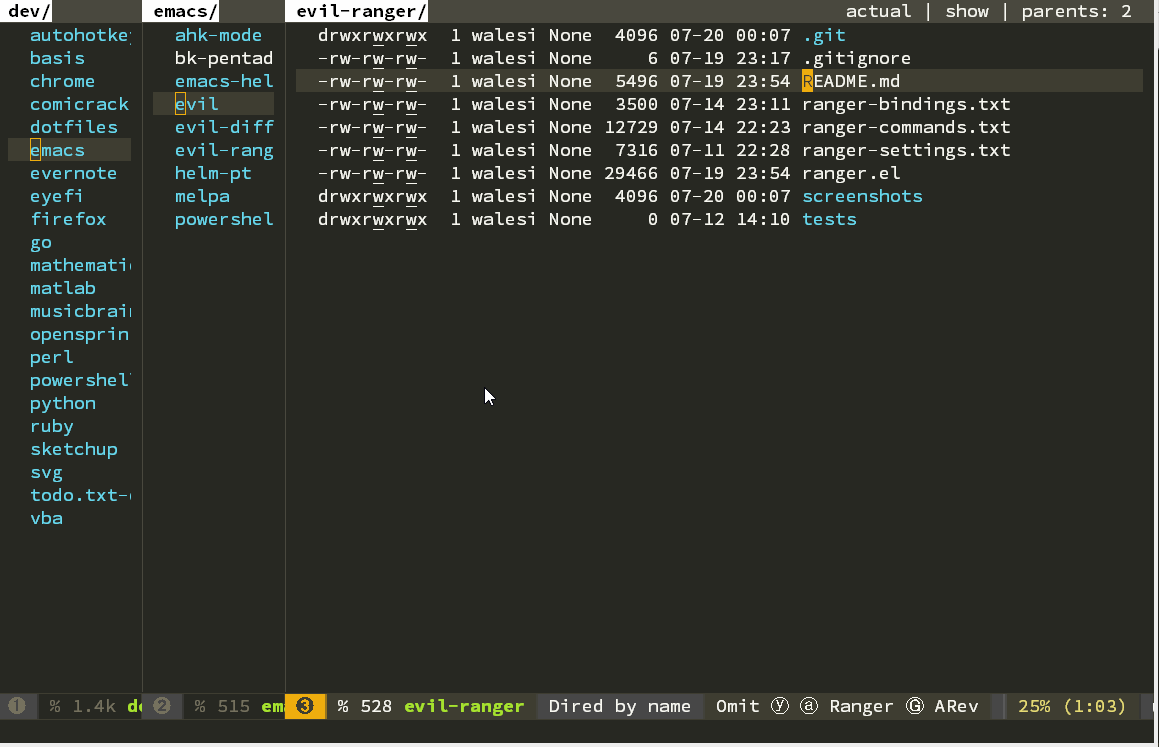
Task: Select dotfiles folder in dev pane
Action: tap(73, 126)
